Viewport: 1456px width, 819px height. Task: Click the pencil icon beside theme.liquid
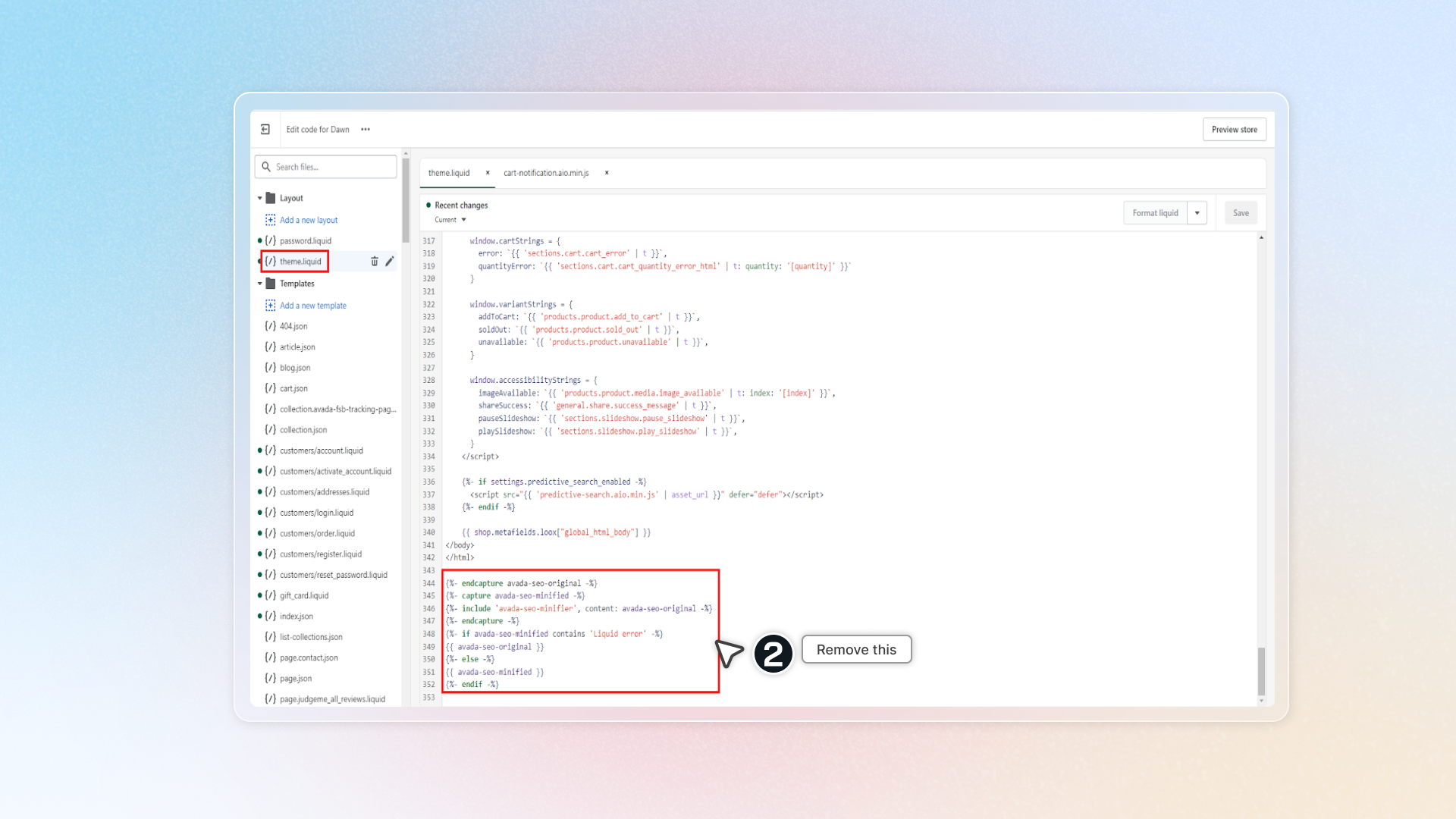click(x=390, y=261)
